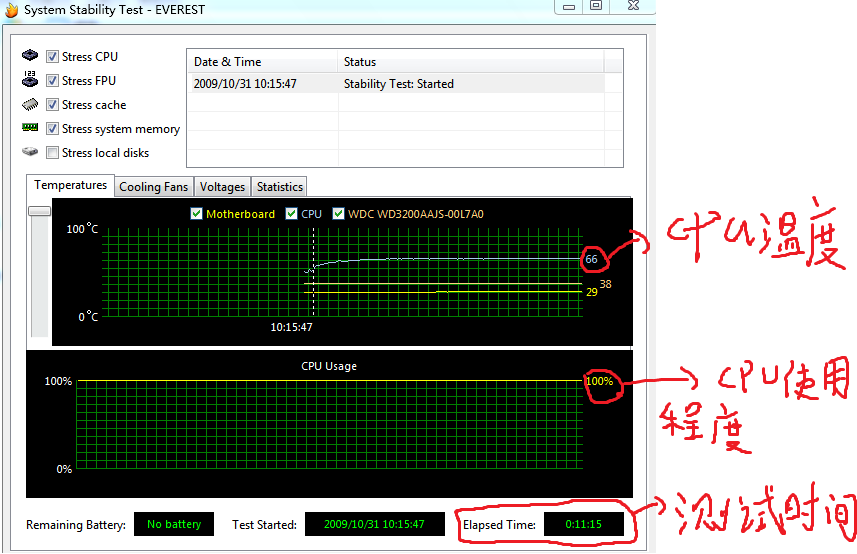
Task: Click the Elapsed Time value 0:11:15
Action: (584, 524)
